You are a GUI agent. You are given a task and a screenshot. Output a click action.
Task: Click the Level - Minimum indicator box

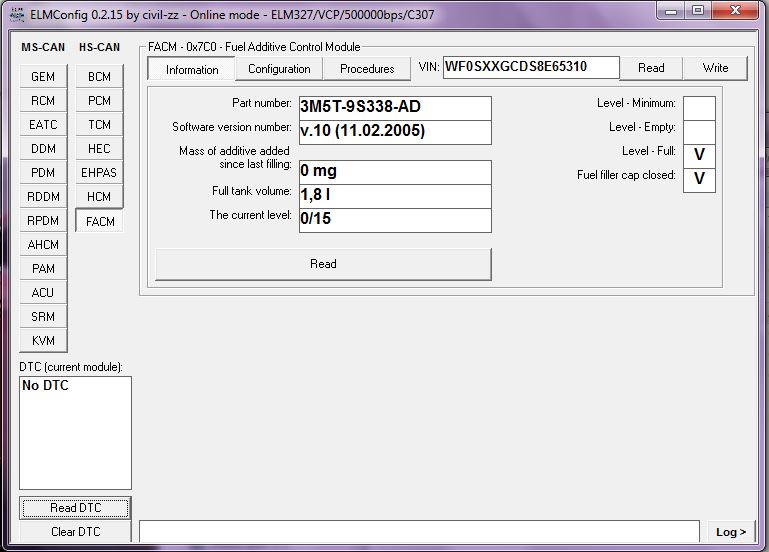tap(699, 107)
